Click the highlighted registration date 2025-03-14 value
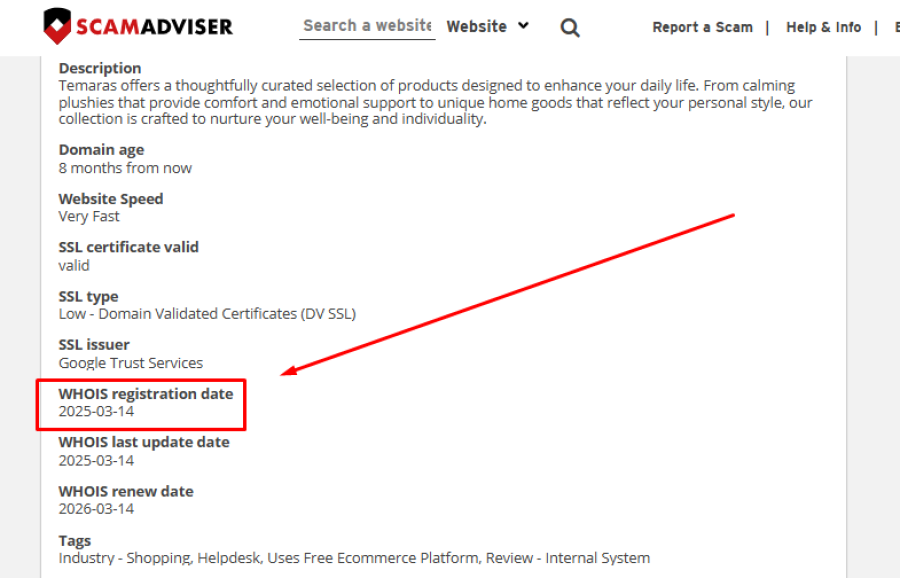Viewport: 900px width, 578px height. (x=96, y=412)
